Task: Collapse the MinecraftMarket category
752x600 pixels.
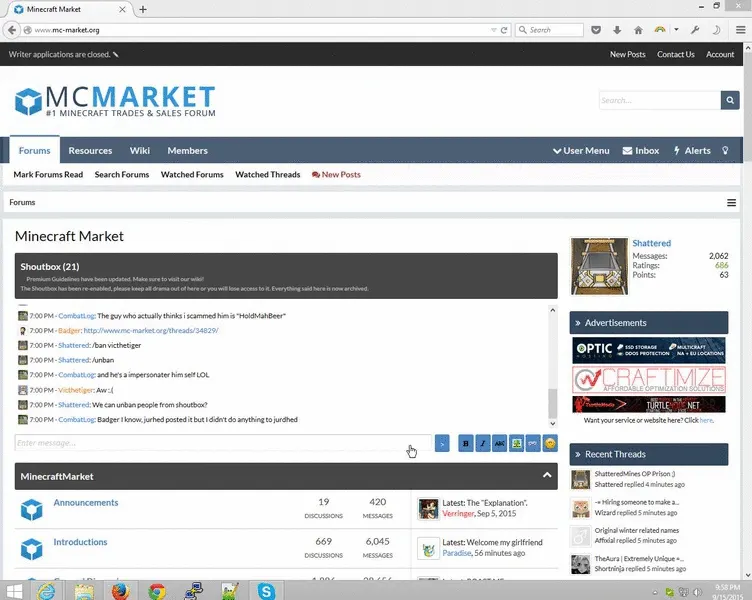Action: tap(547, 475)
